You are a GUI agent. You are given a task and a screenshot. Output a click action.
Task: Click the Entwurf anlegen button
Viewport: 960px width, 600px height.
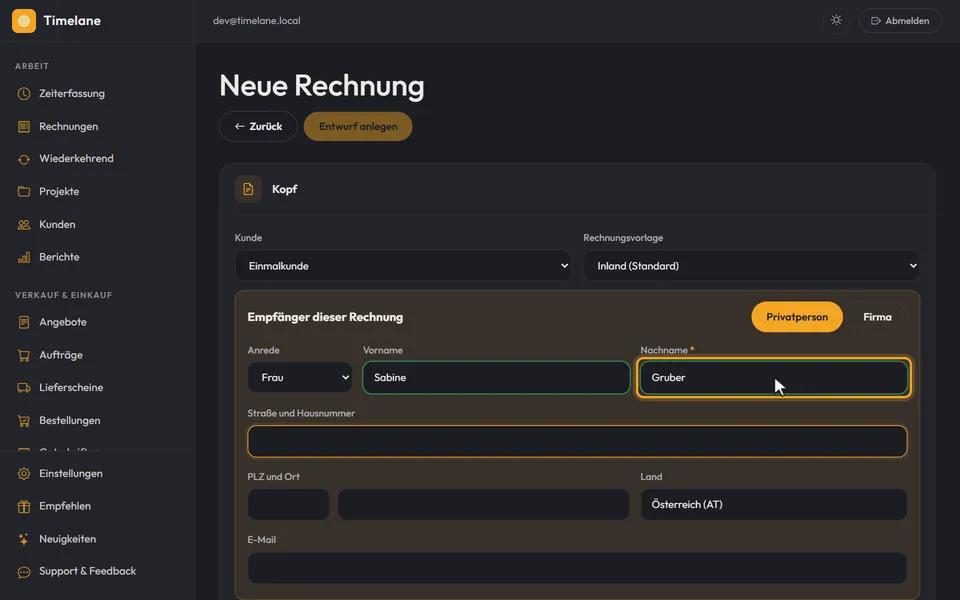(358, 127)
